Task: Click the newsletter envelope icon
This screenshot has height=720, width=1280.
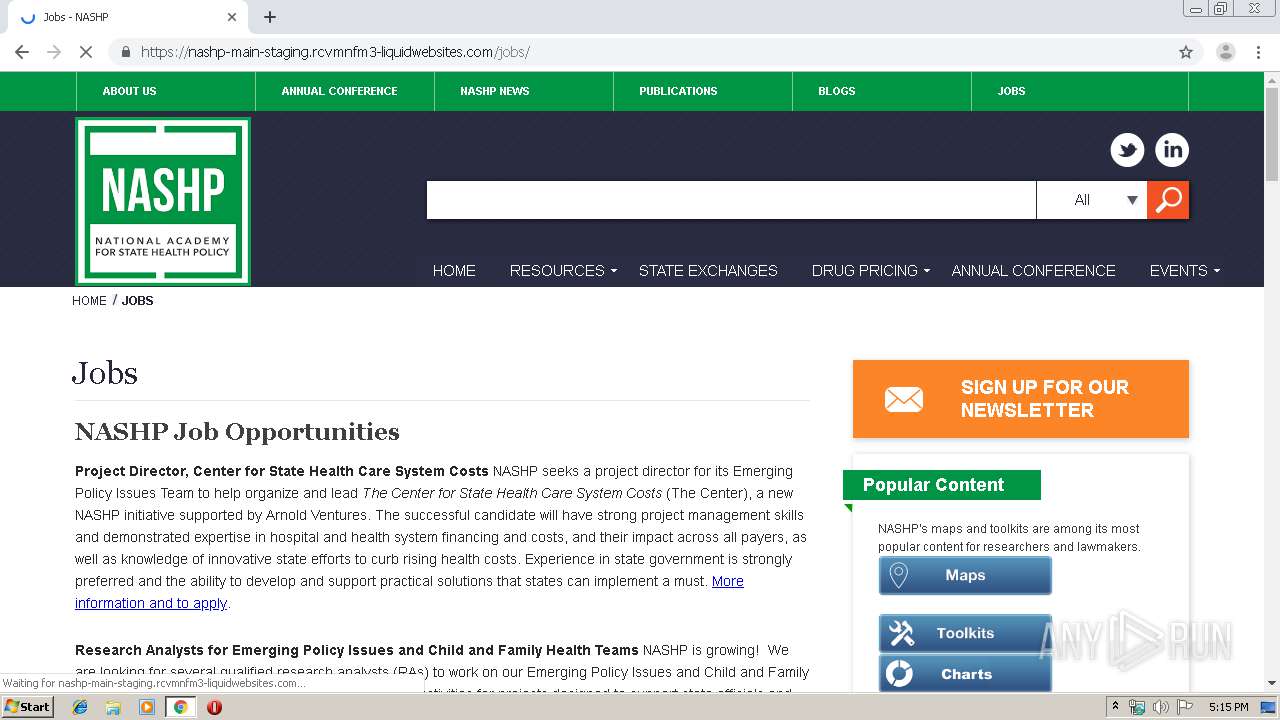Action: 904,399
